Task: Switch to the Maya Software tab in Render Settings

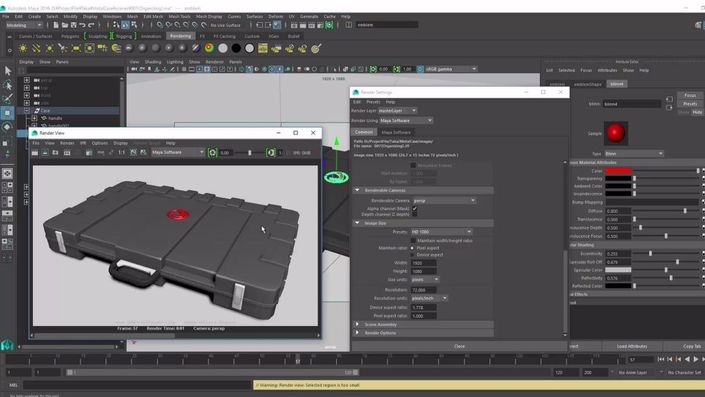Action: 396,132
